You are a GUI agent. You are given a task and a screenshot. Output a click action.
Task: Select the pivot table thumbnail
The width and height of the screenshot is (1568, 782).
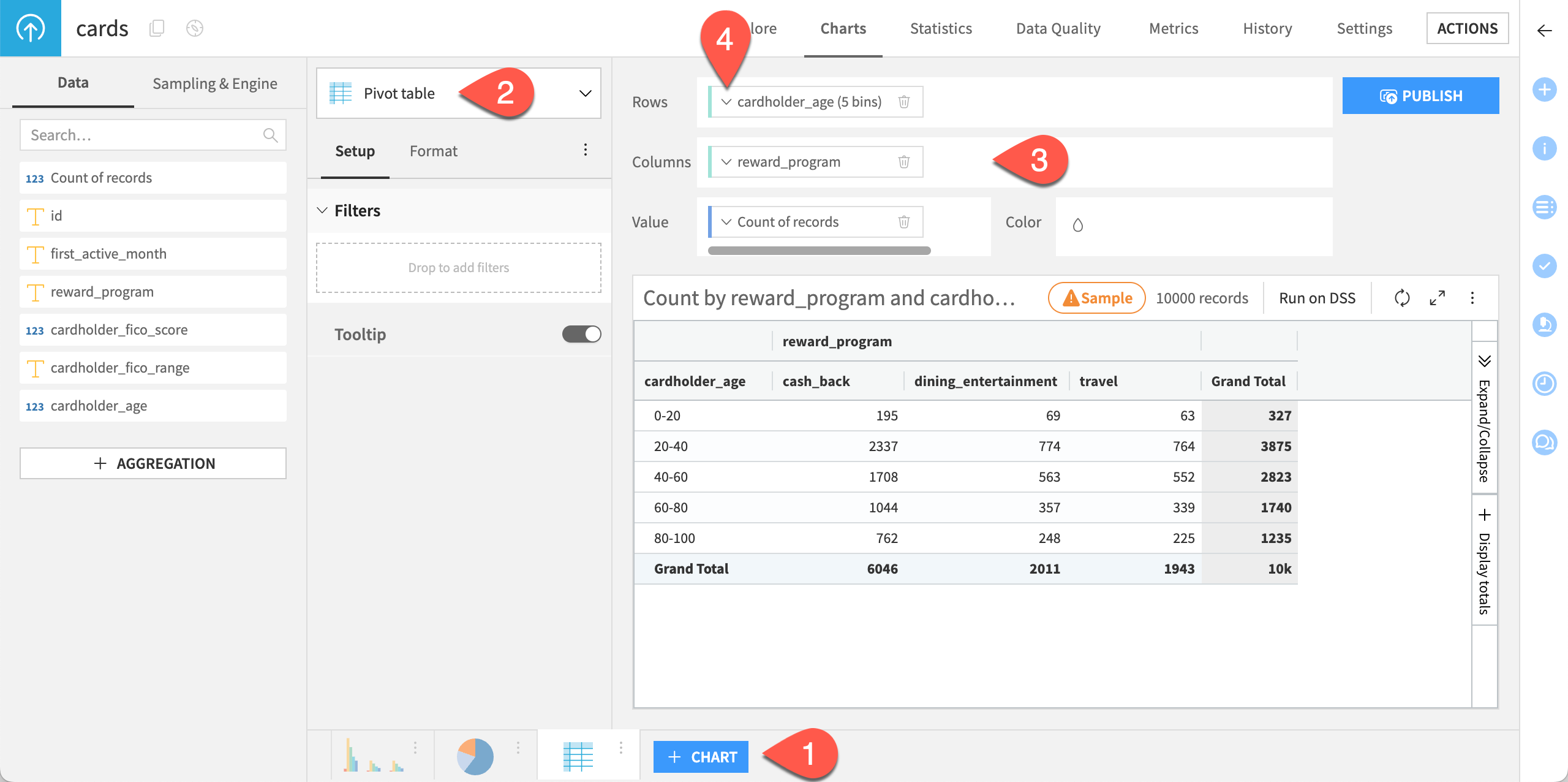point(578,757)
